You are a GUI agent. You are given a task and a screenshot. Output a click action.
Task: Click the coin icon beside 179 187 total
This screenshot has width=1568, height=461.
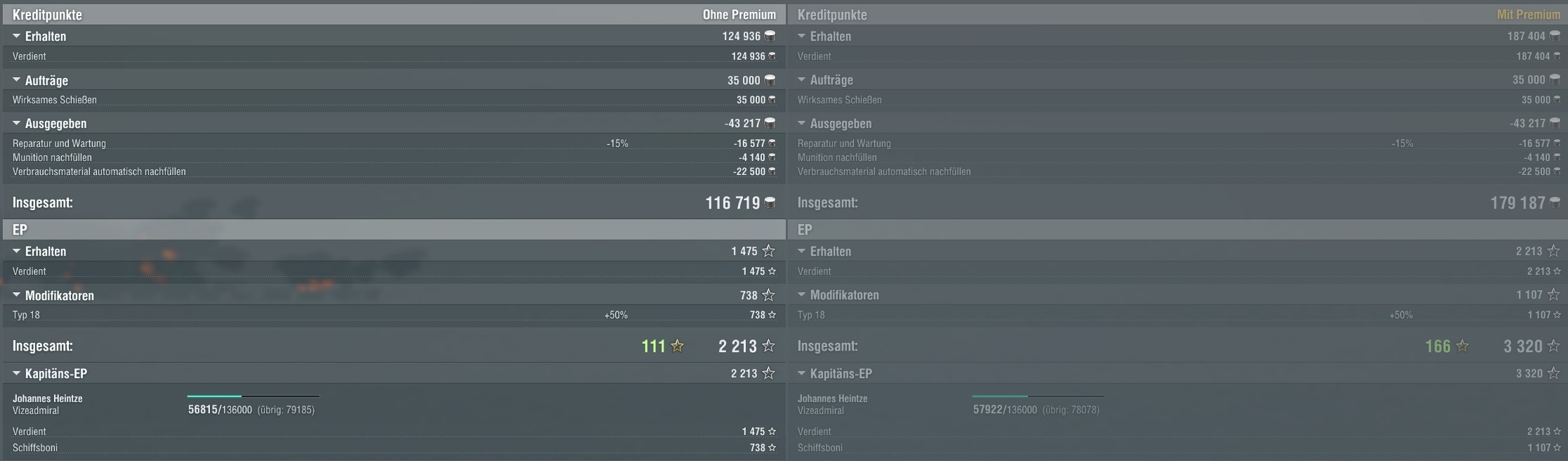point(1555,203)
